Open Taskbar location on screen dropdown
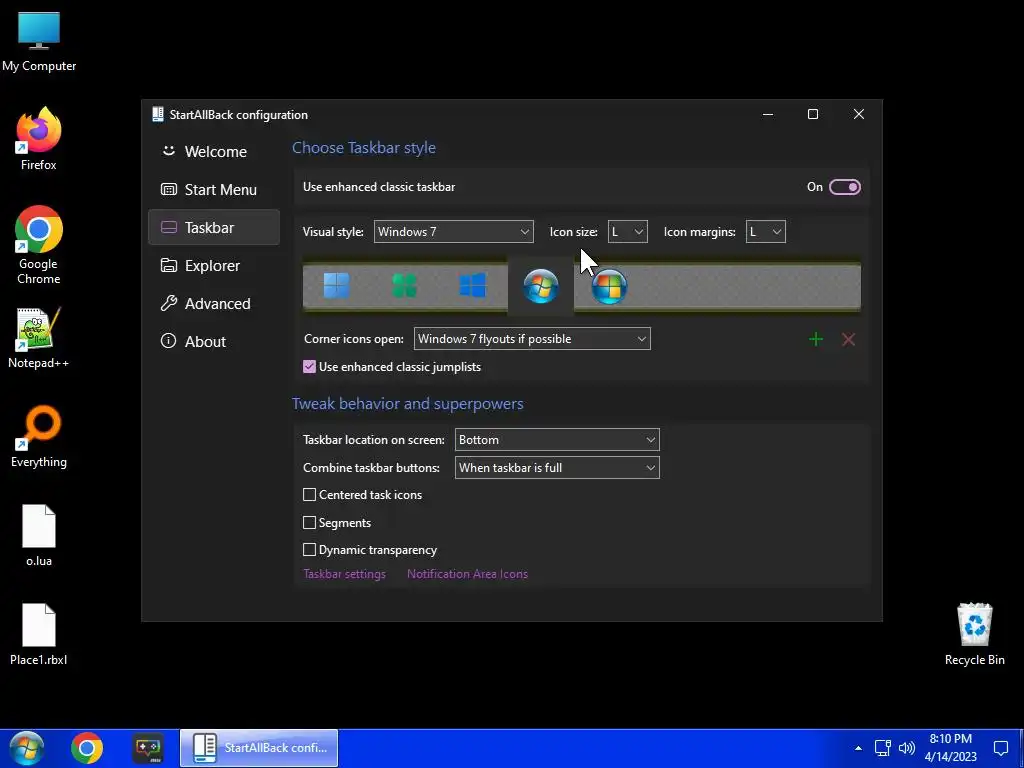 pyautogui.click(x=557, y=440)
